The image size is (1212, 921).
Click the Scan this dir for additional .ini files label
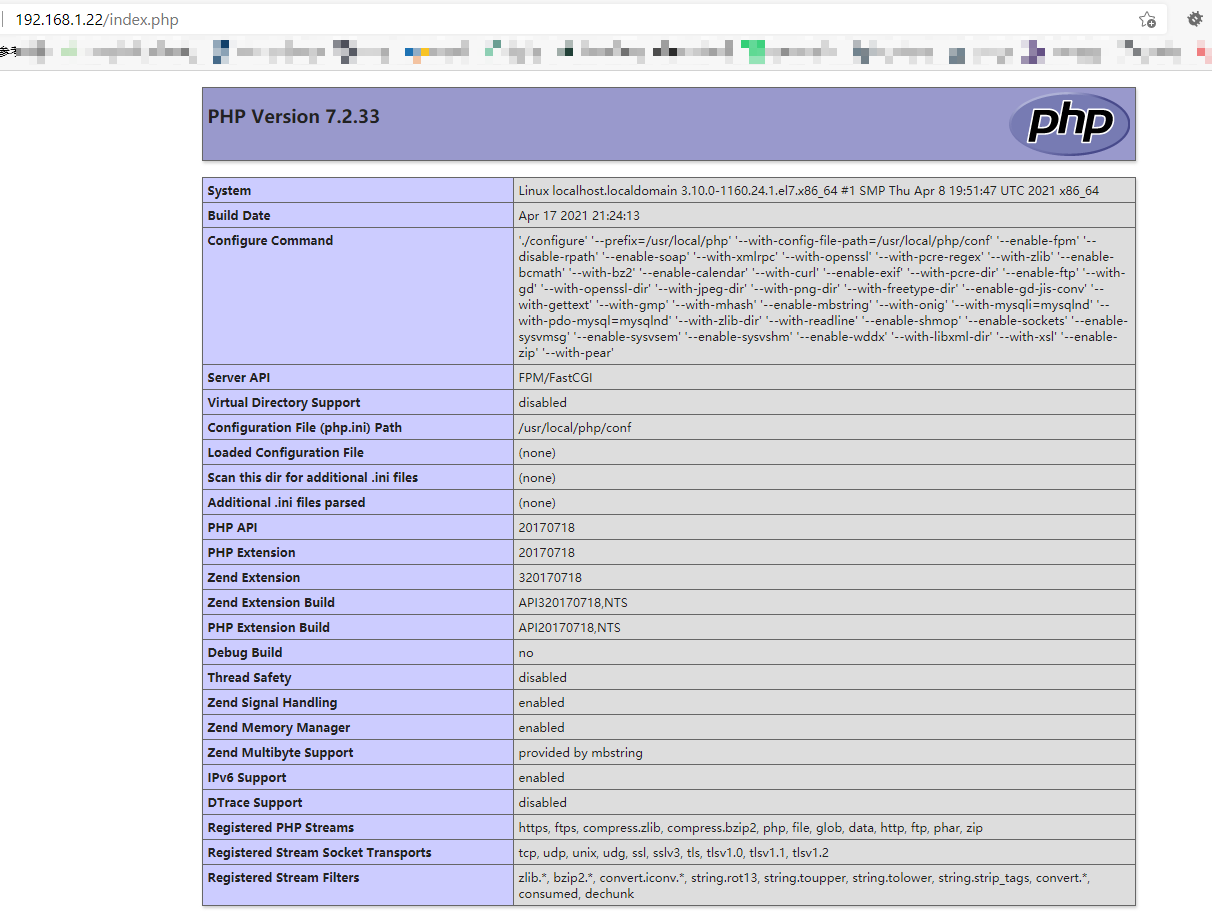(x=313, y=478)
